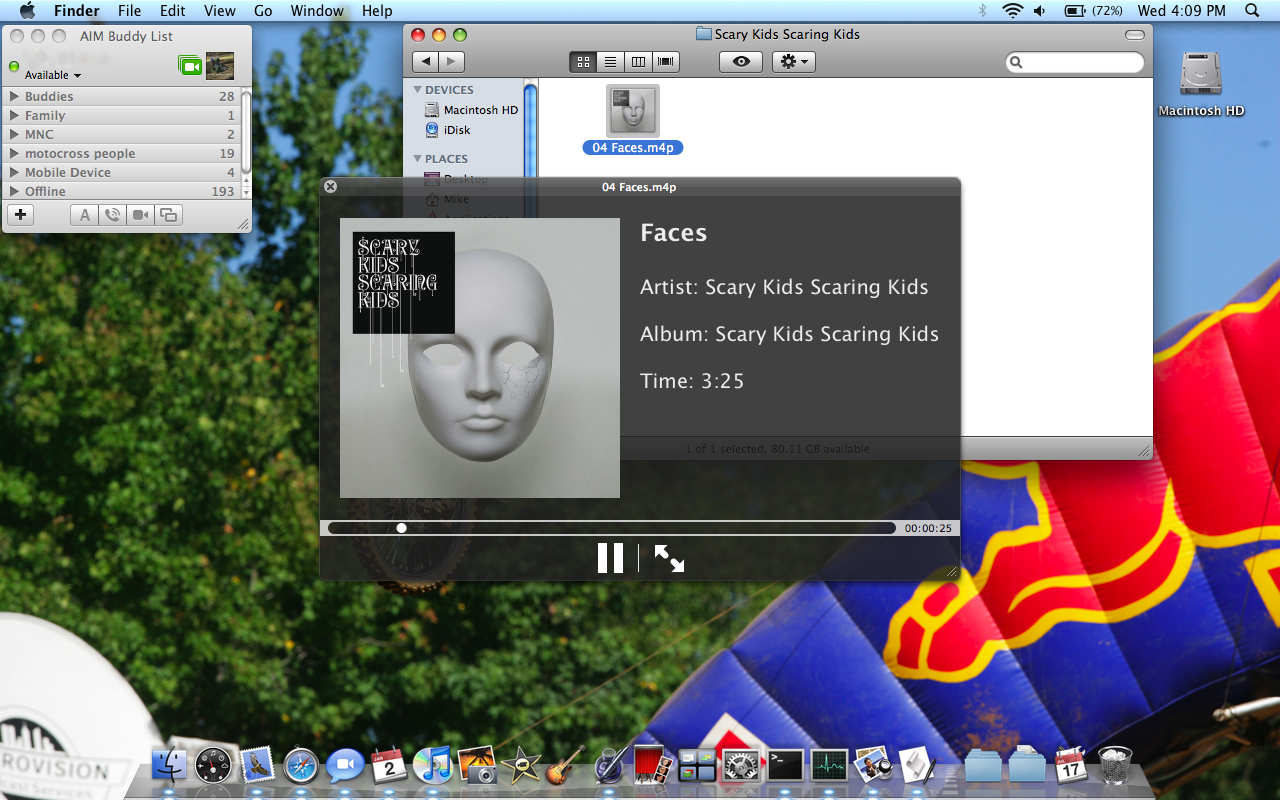
Task: Click the Wi-Fi menu bar icon
Action: click(1013, 11)
